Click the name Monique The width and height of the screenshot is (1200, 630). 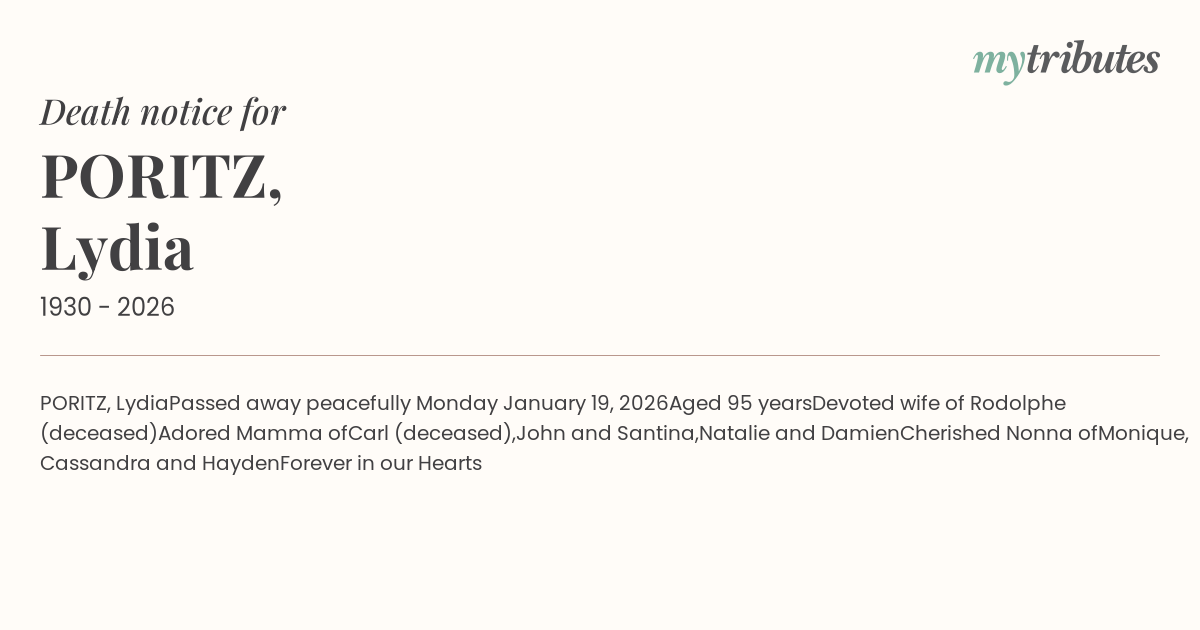pyautogui.click(x=1142, y=434)
